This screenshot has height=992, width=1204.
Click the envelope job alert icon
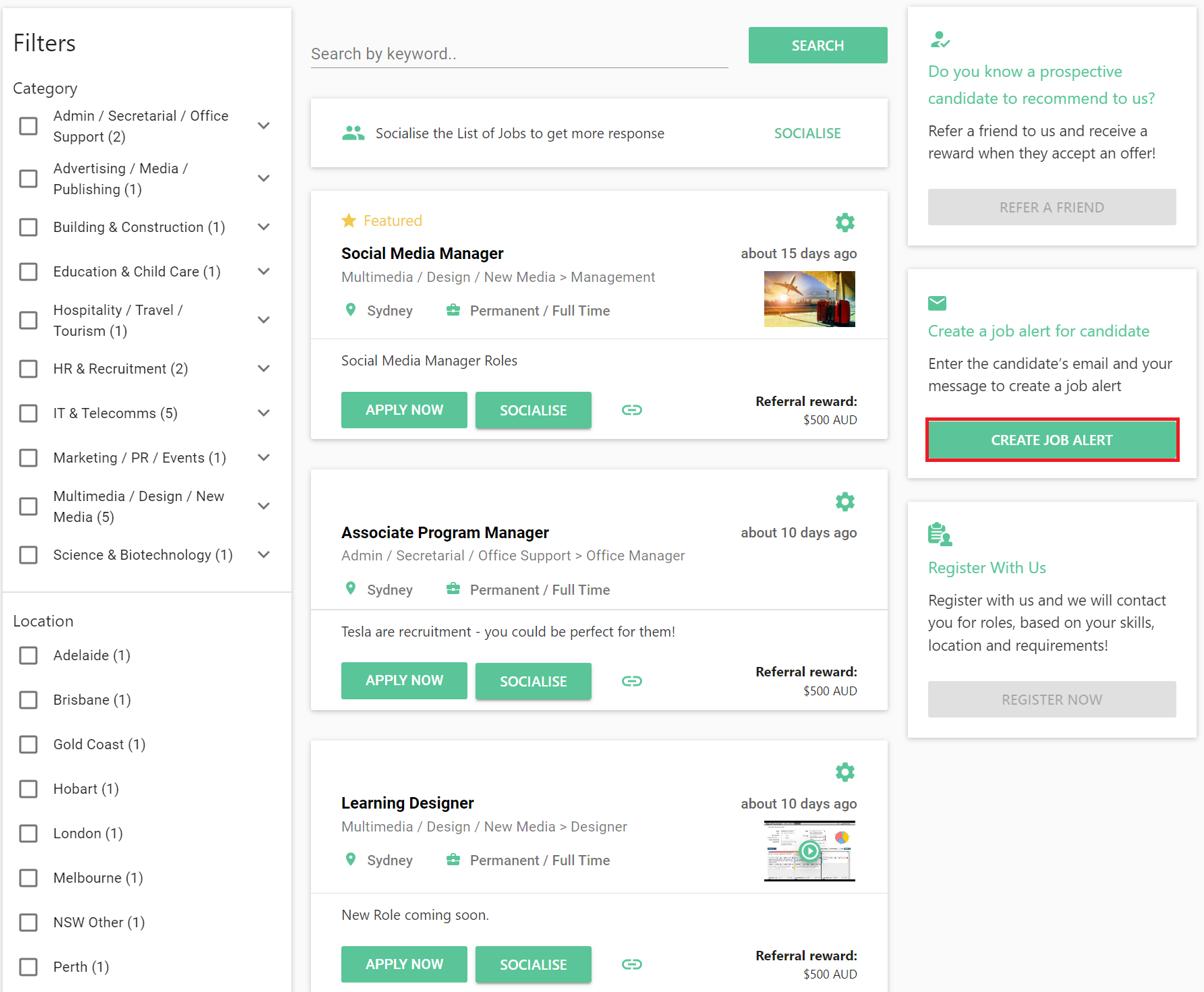click(937, 303)
